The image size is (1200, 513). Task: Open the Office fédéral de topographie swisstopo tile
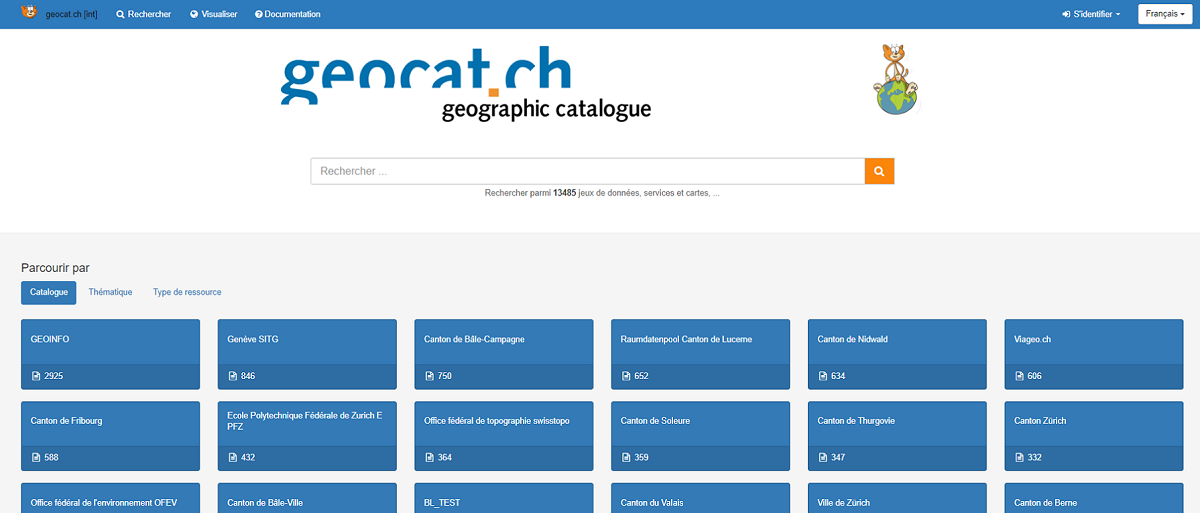tap(504, 437)
